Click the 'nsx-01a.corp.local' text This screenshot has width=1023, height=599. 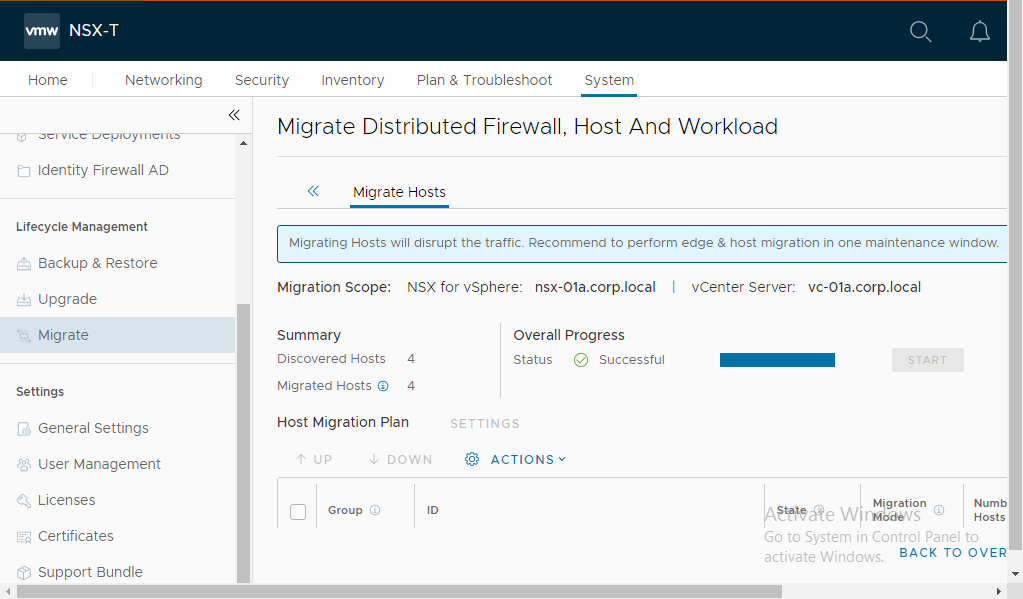(x=595, y=287)
